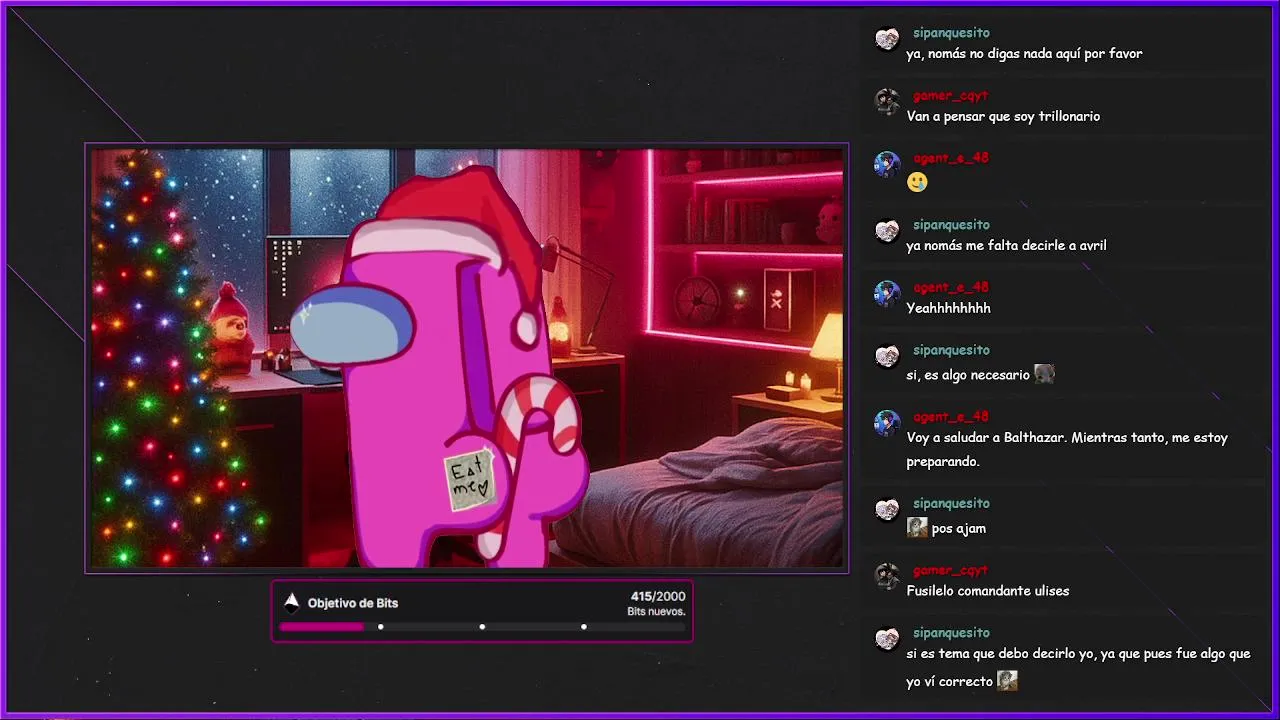Viewport: 1280px width, 720px height.
Task: Click the "Eat me" note on the crewmate
Action: point(470,480)
